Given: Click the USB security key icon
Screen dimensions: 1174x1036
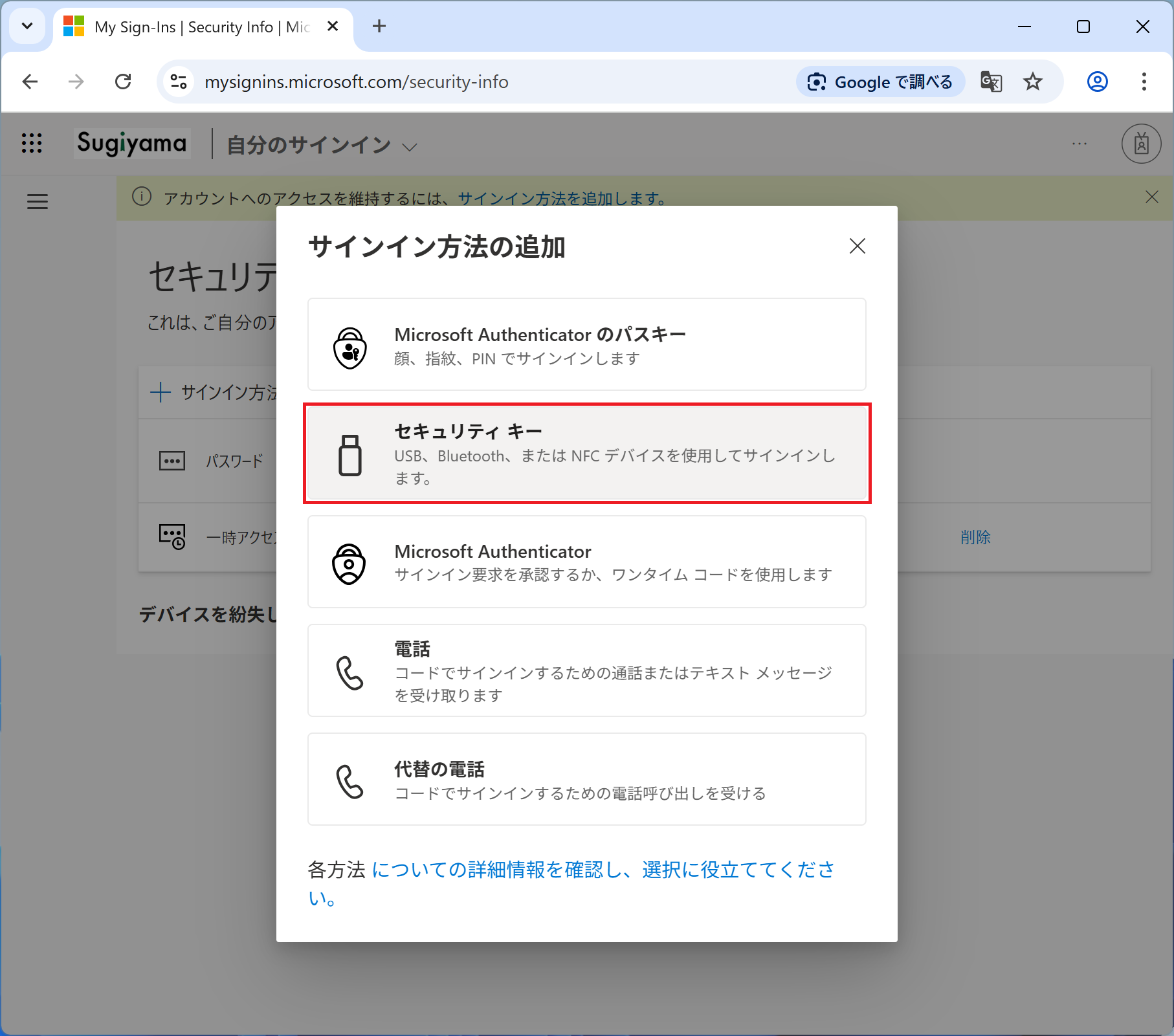Looking at the screenshot, I should pyautogui.click(x=350, y=455).
